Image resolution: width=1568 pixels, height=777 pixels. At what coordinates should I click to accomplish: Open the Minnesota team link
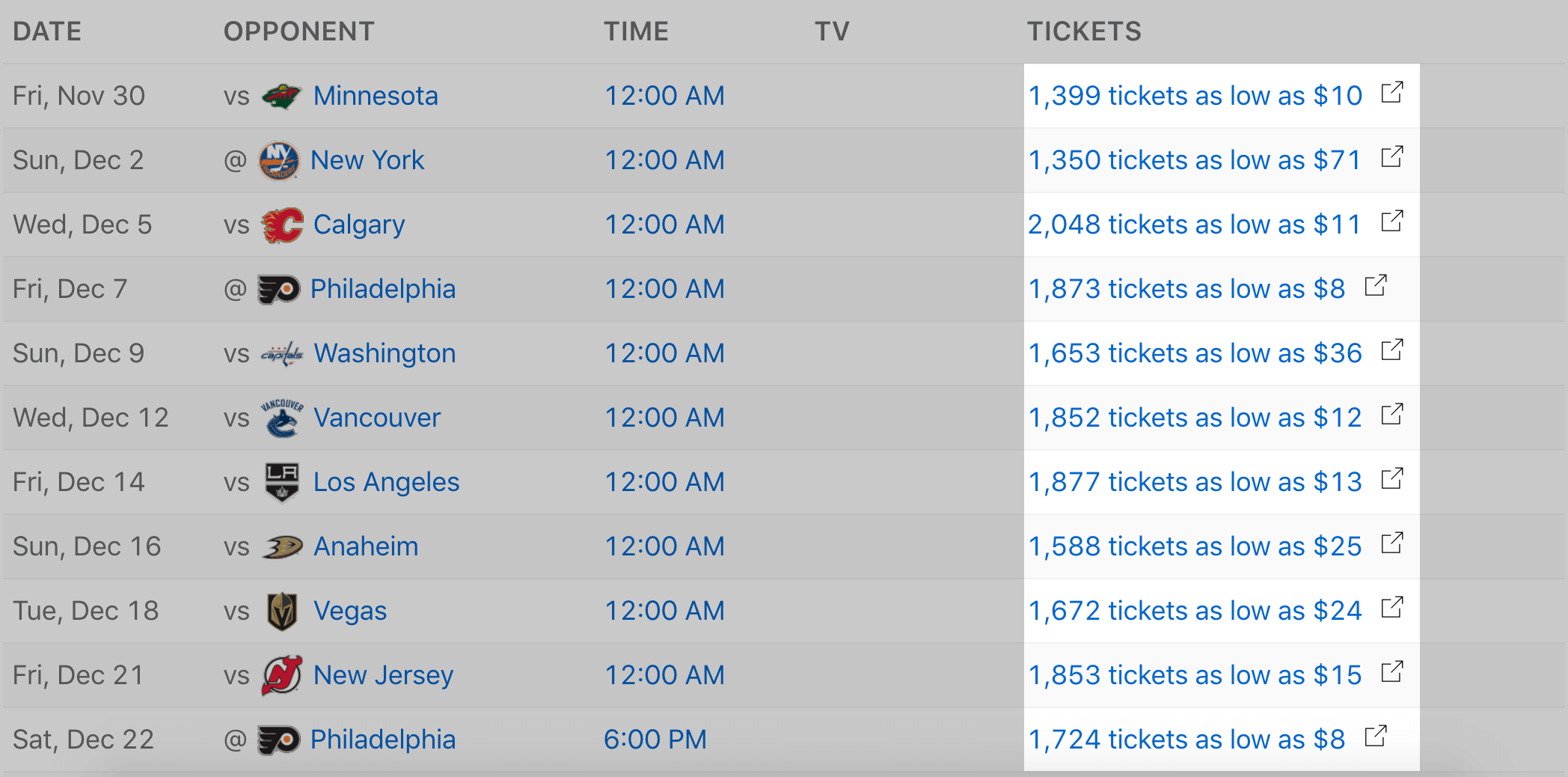pyautogui.click(x=376, y=96)
